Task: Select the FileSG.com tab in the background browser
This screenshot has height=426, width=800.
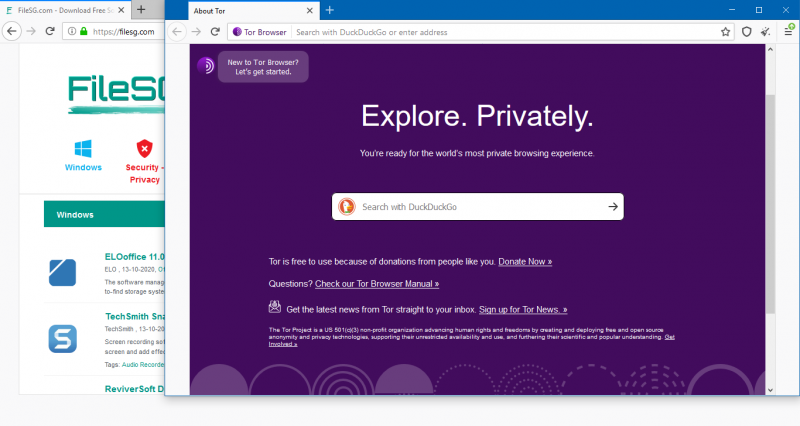Action: (x=65, y=10)
